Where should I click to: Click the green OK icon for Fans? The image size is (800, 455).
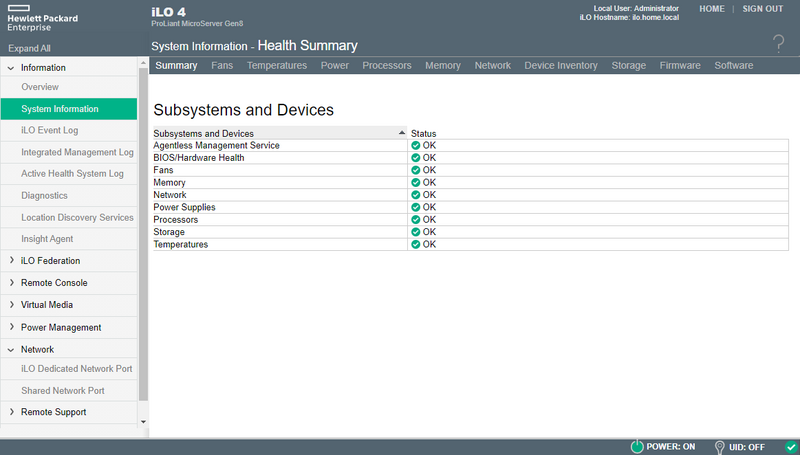[415, 170]
